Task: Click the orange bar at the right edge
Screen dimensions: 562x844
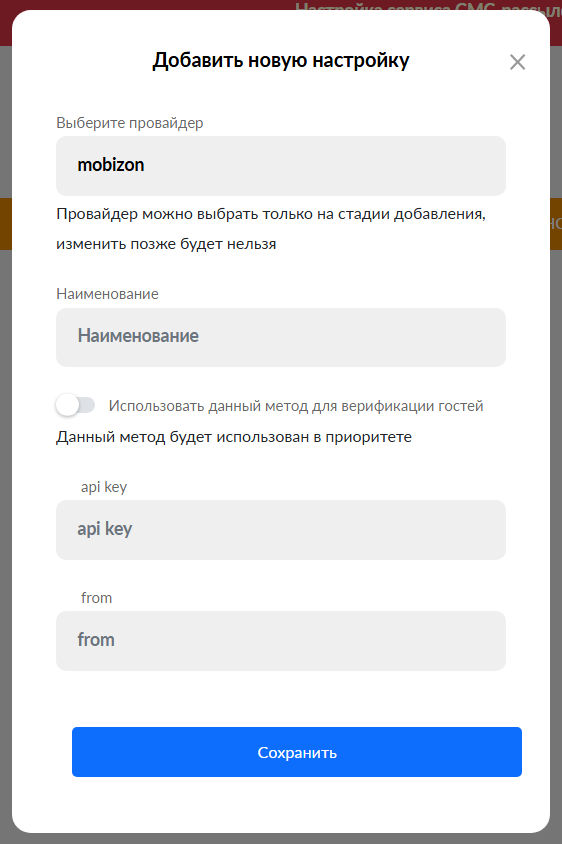Action: [x=556, y=224]
